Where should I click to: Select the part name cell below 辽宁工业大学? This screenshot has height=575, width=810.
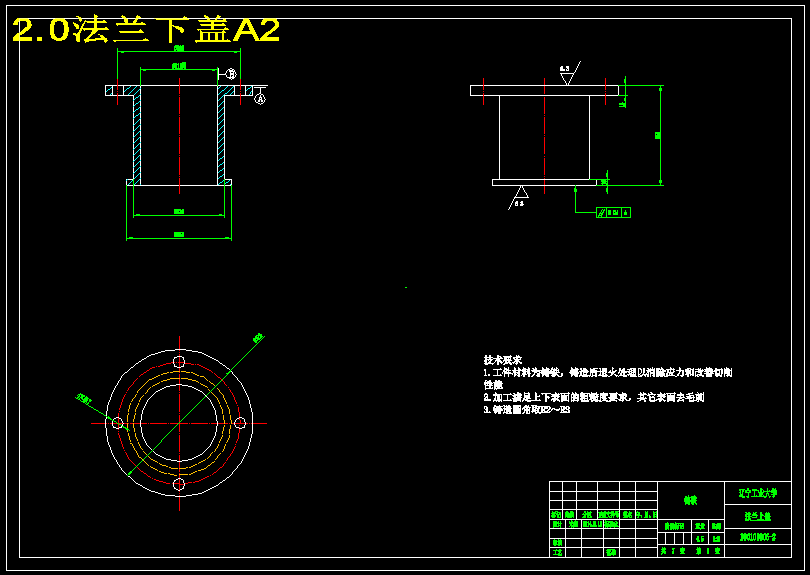[757, 517]
